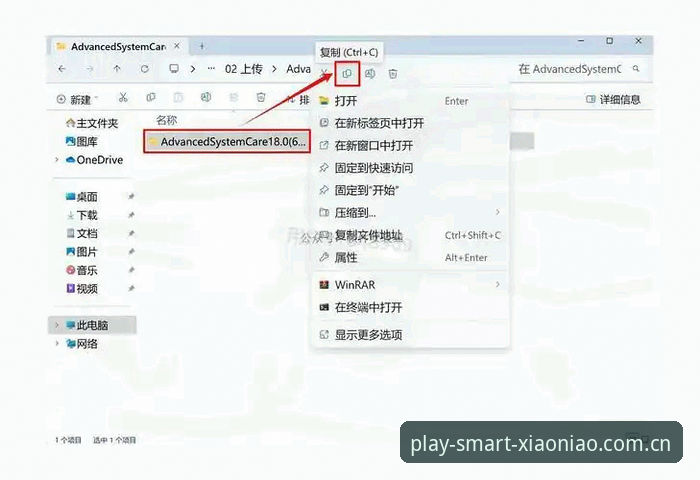The height and width of the screenshot is (480, 700).
Task: Select 此电脑 in sidebar
Action: click(x=92, y=325)
